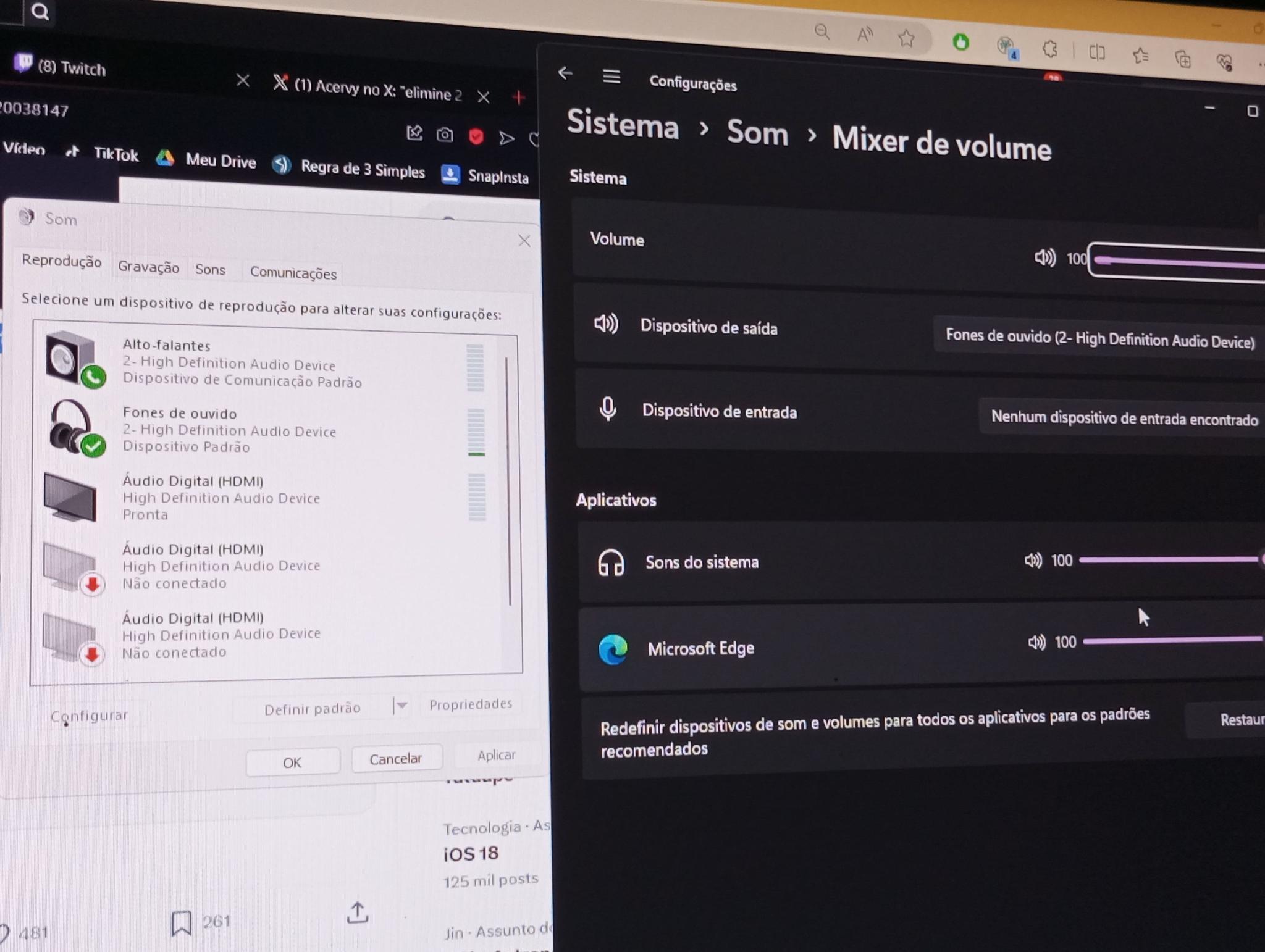The height and width of the screenshot is (952, 1265).
Task: Mute Sons do sistema speaker icon
Action: click(1033, 560)
